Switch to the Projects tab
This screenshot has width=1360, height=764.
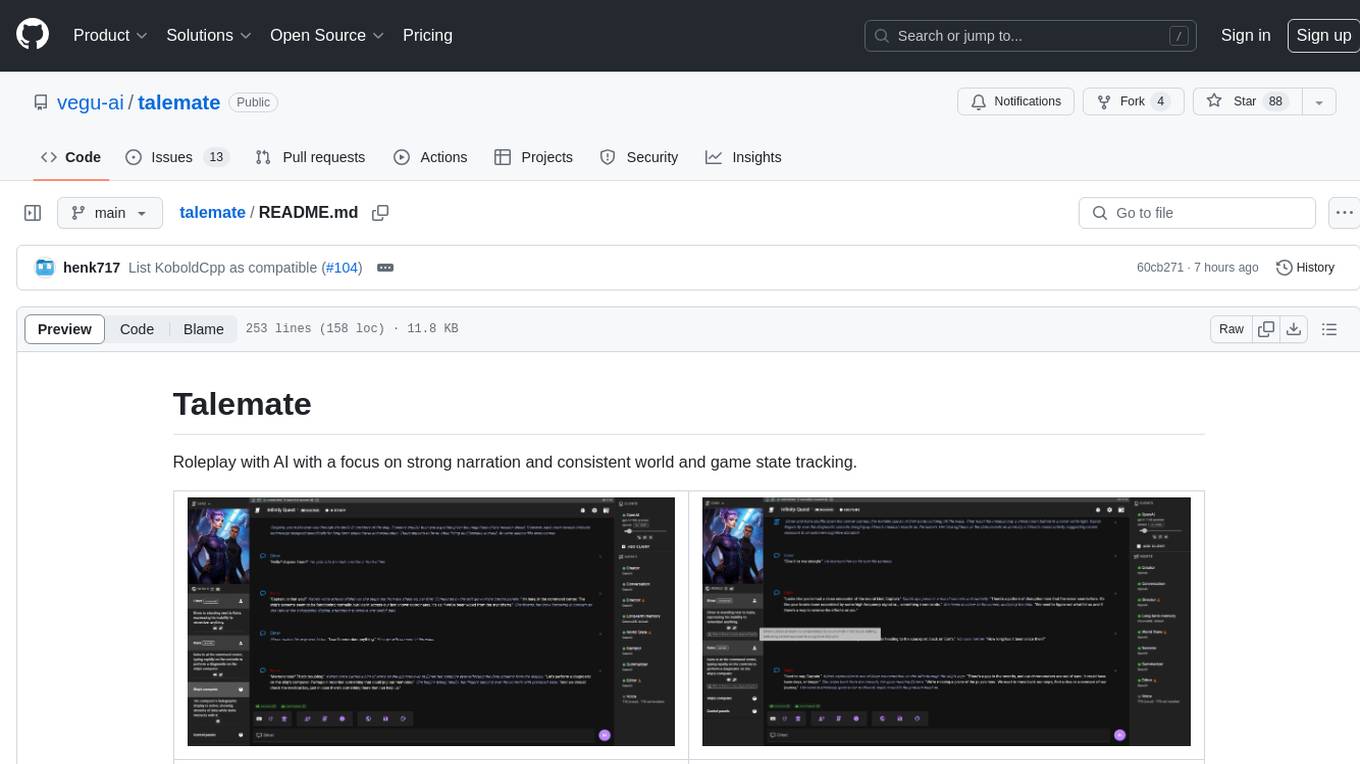[534, 157]
